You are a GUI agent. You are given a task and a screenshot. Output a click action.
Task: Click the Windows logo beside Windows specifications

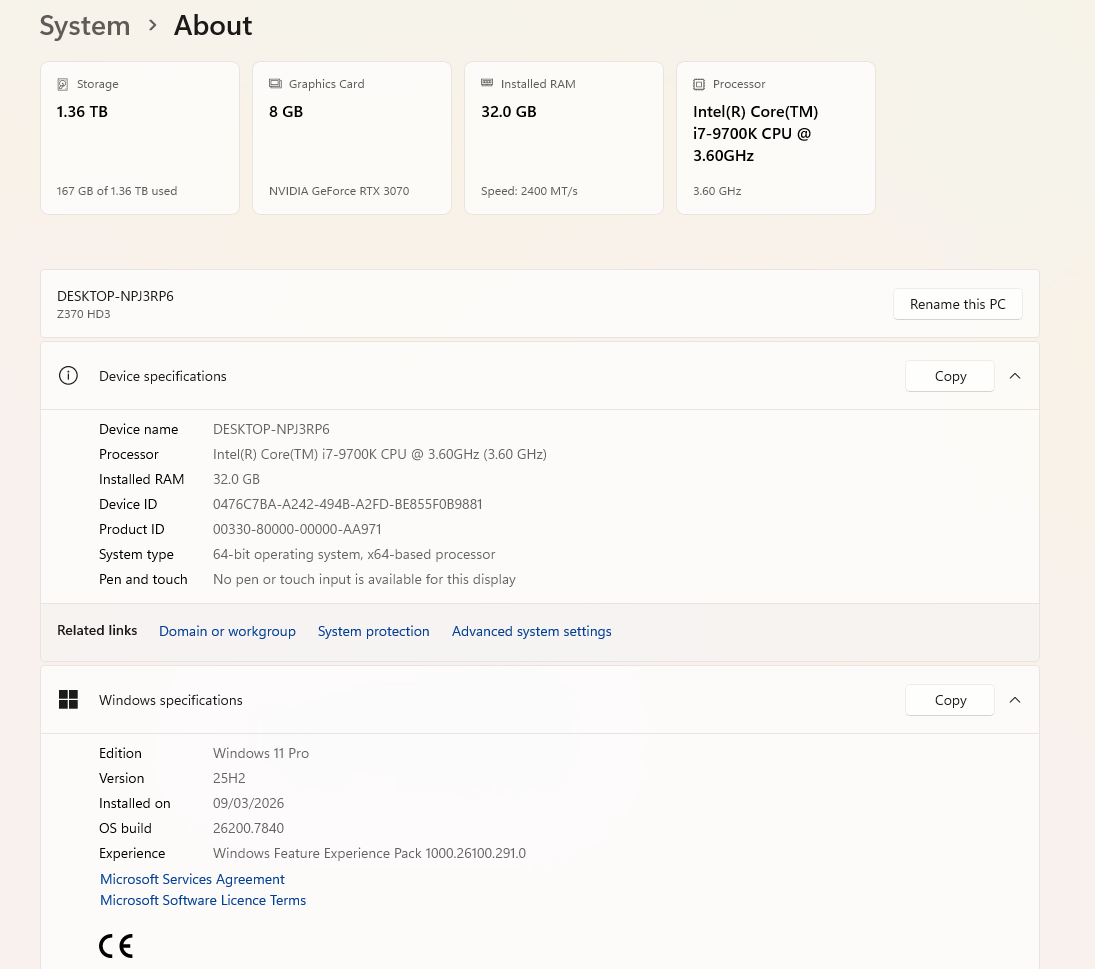[68, 700]
